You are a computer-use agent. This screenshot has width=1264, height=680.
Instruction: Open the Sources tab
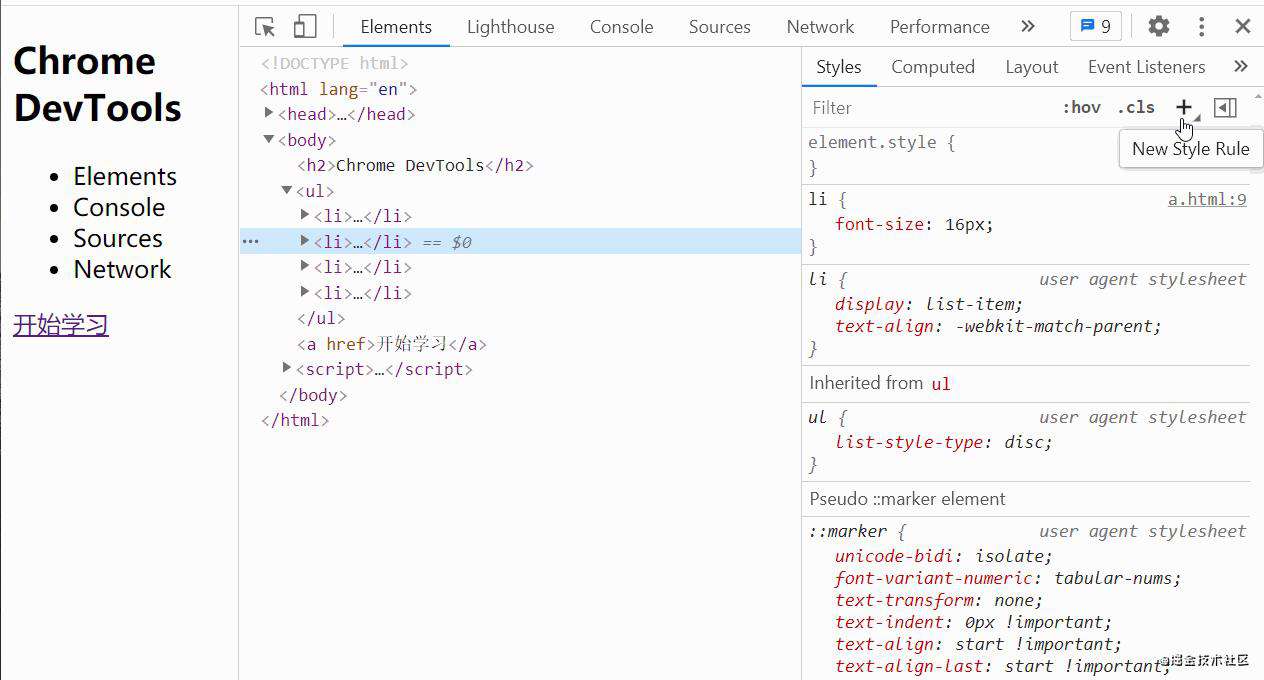click(719, 27)
